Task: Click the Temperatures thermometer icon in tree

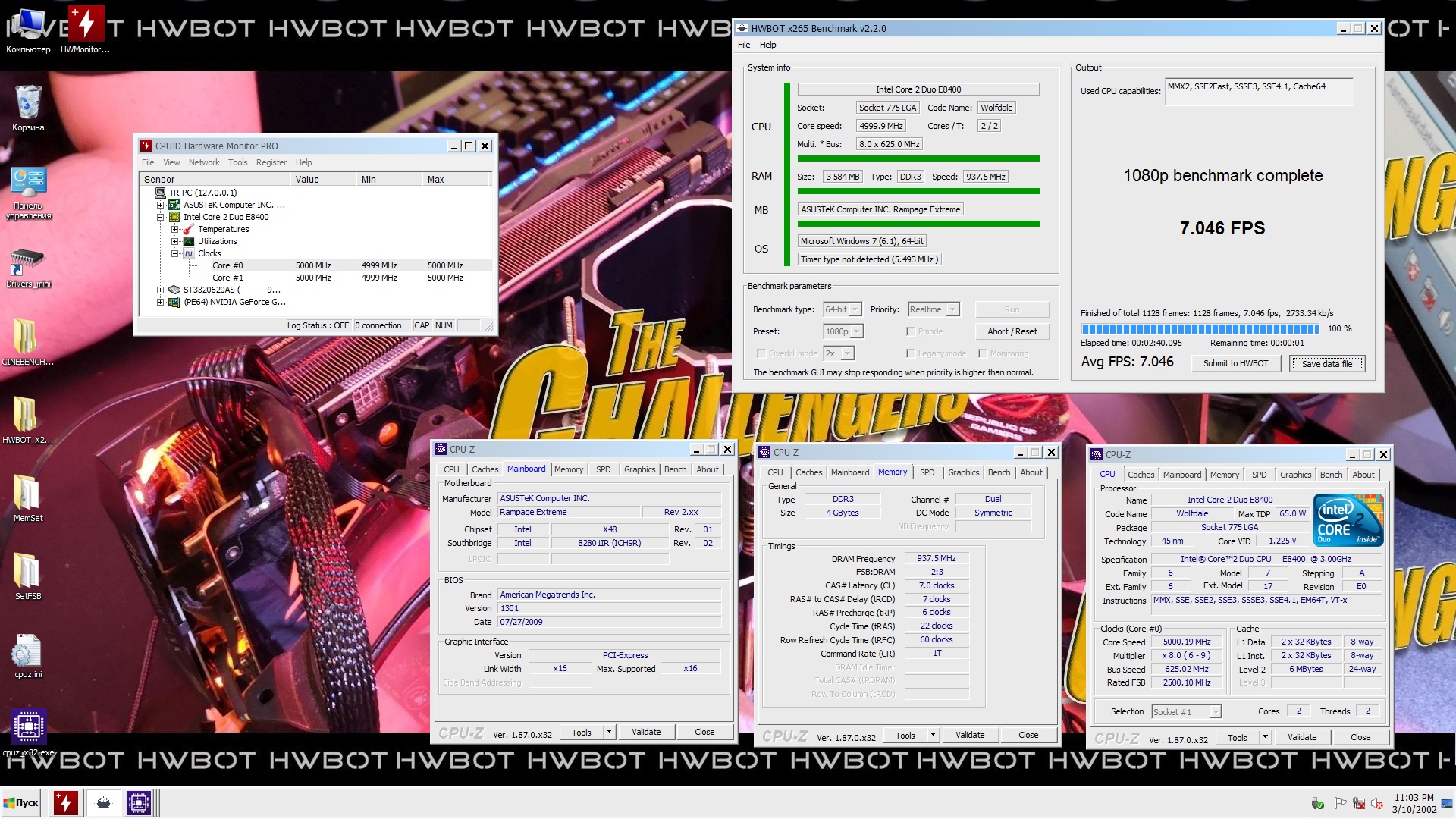Action: [x=189, y=229]
